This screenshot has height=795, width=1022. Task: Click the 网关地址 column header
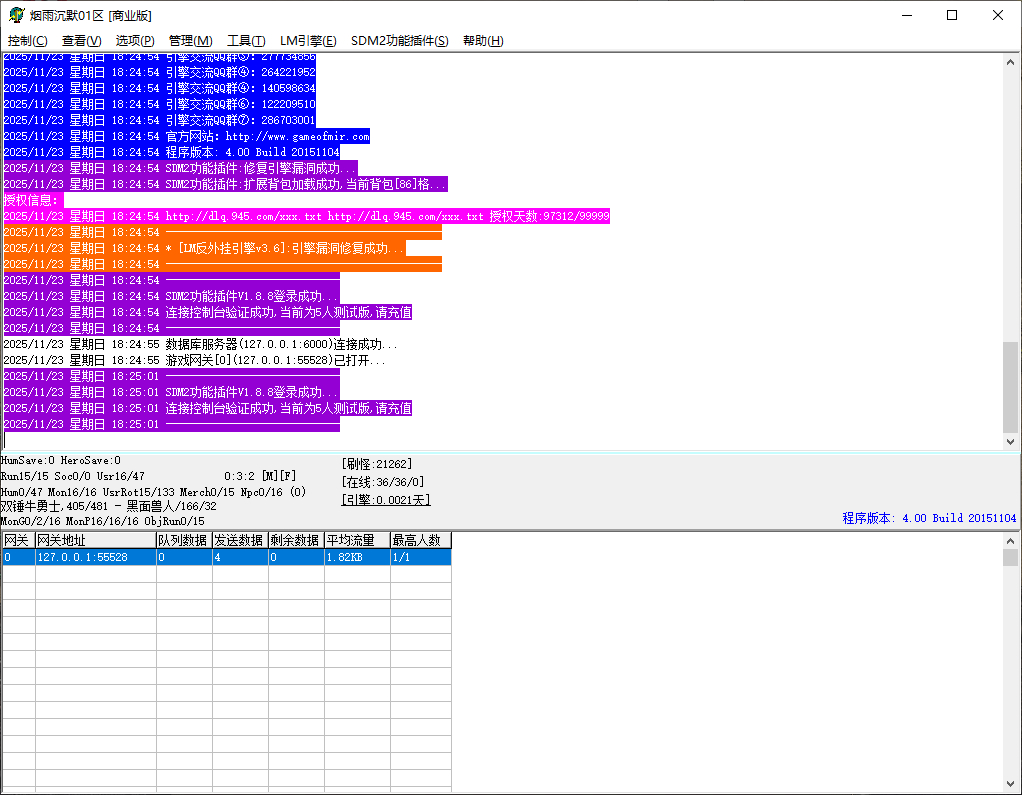(94, 540)
